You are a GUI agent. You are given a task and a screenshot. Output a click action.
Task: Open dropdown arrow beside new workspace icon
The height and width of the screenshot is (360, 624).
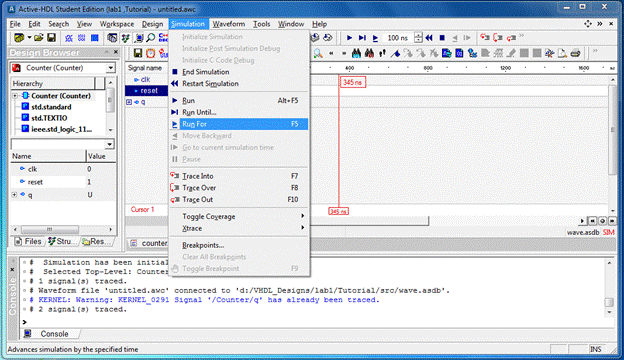tap(29, 38)
